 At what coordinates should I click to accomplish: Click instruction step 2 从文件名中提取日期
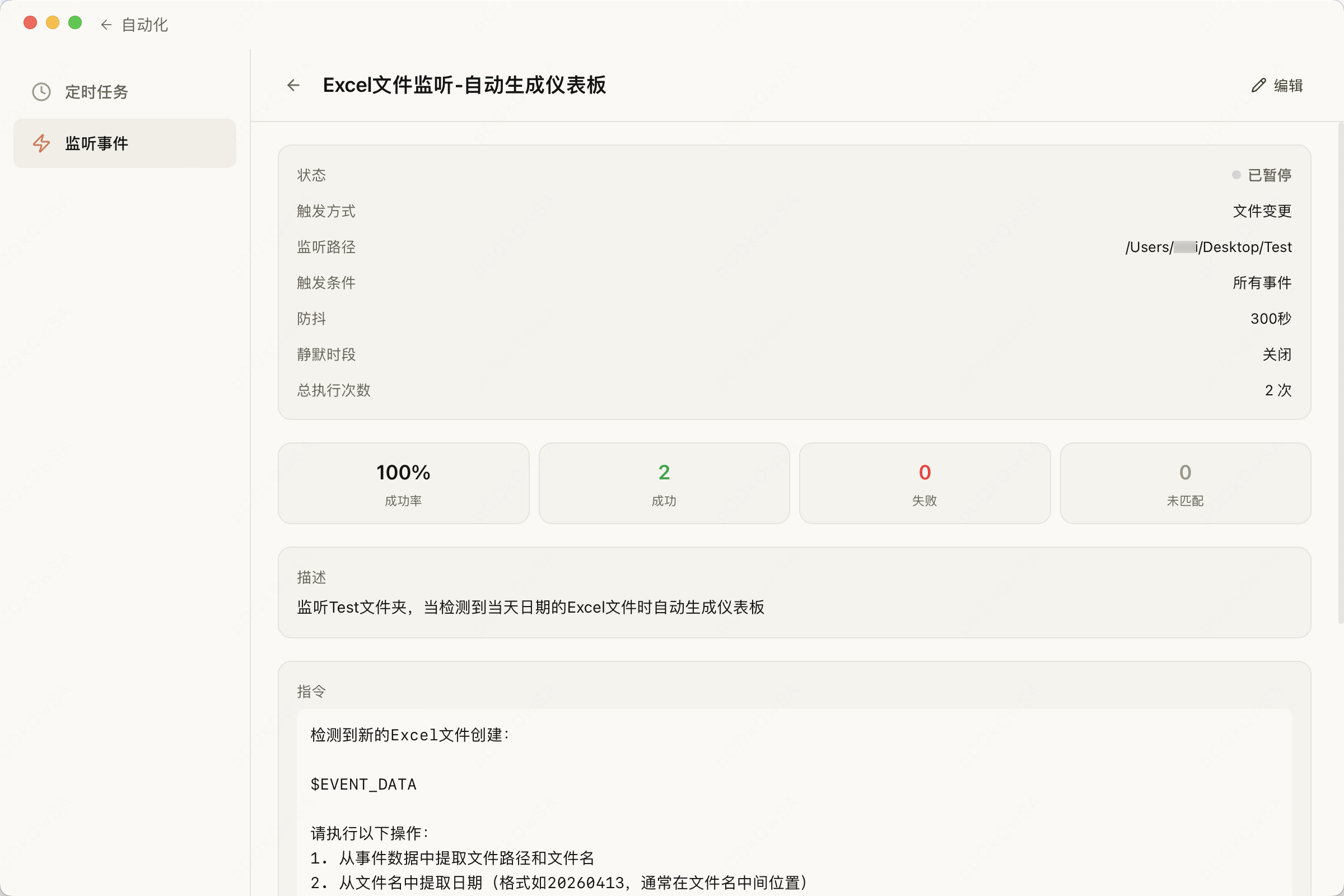pyautogui.click(x=559, y=883)
